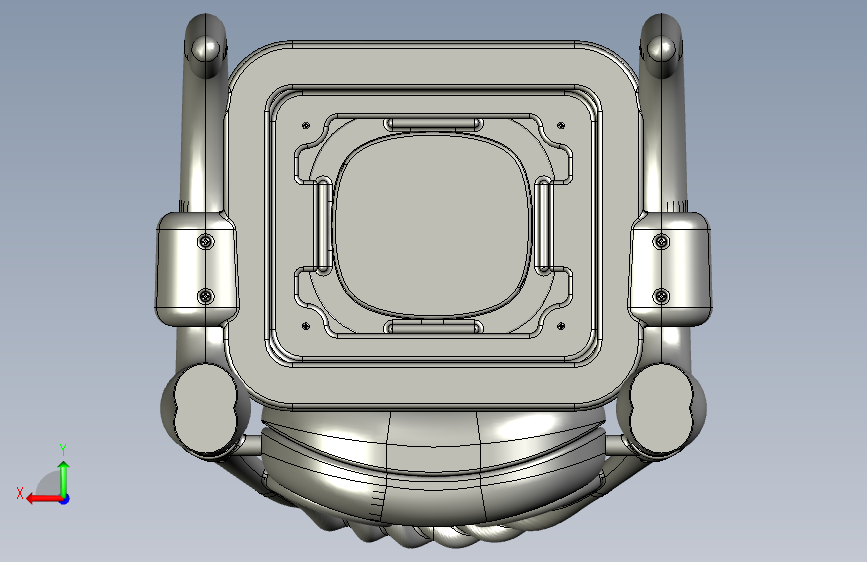Select the upper screw on the left armrest bracket
Image resolution: width=867 pixels, height=562 pixels.
click(206, 241)
